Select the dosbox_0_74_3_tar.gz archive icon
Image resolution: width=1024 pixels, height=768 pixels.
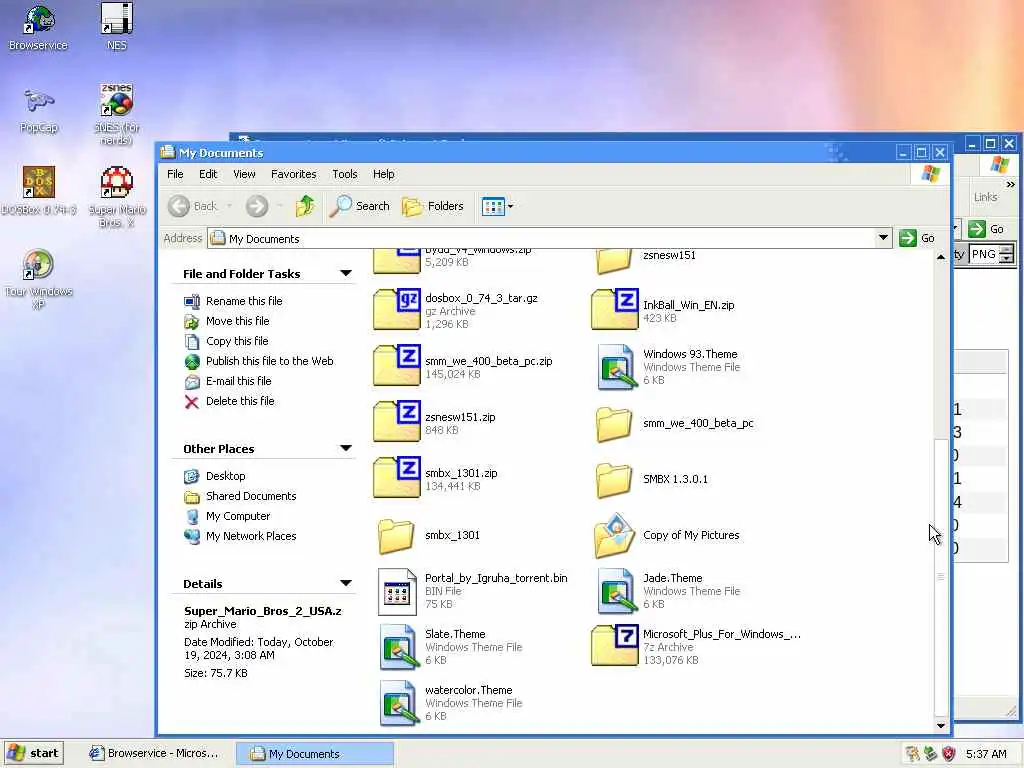tap(396, 310)
